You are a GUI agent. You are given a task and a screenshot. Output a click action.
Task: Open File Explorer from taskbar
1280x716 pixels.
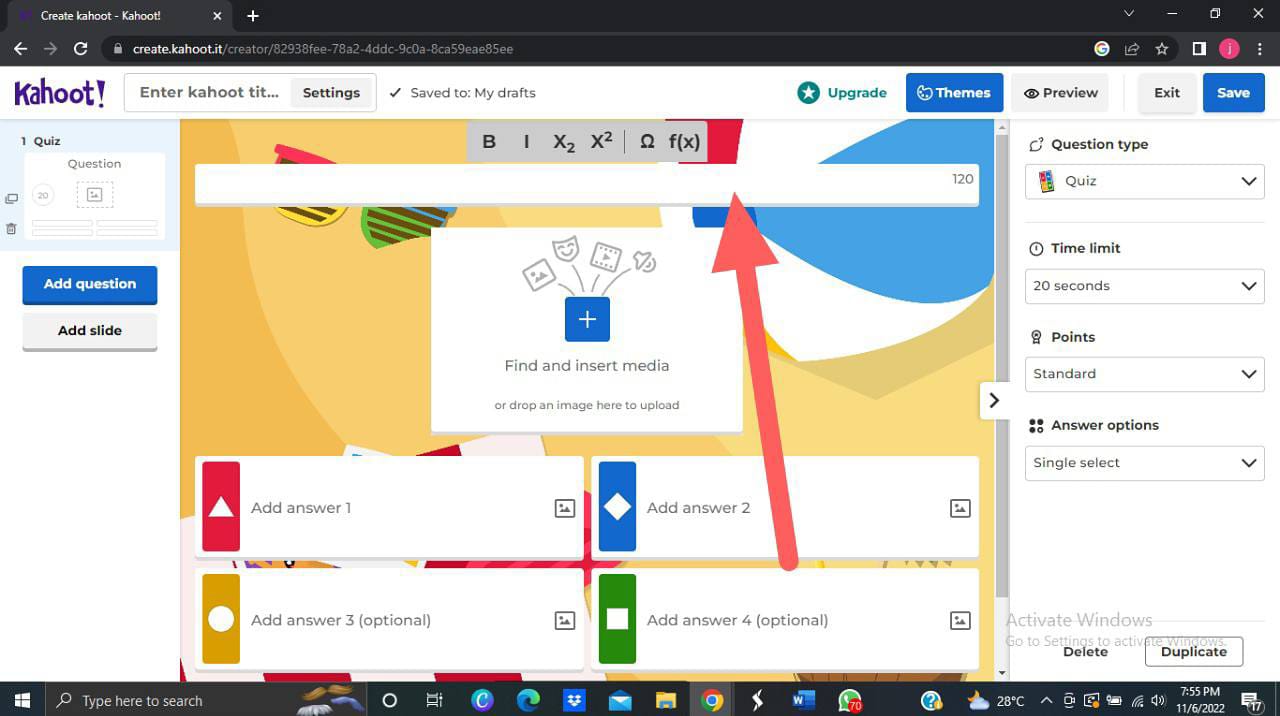point(666,700)
